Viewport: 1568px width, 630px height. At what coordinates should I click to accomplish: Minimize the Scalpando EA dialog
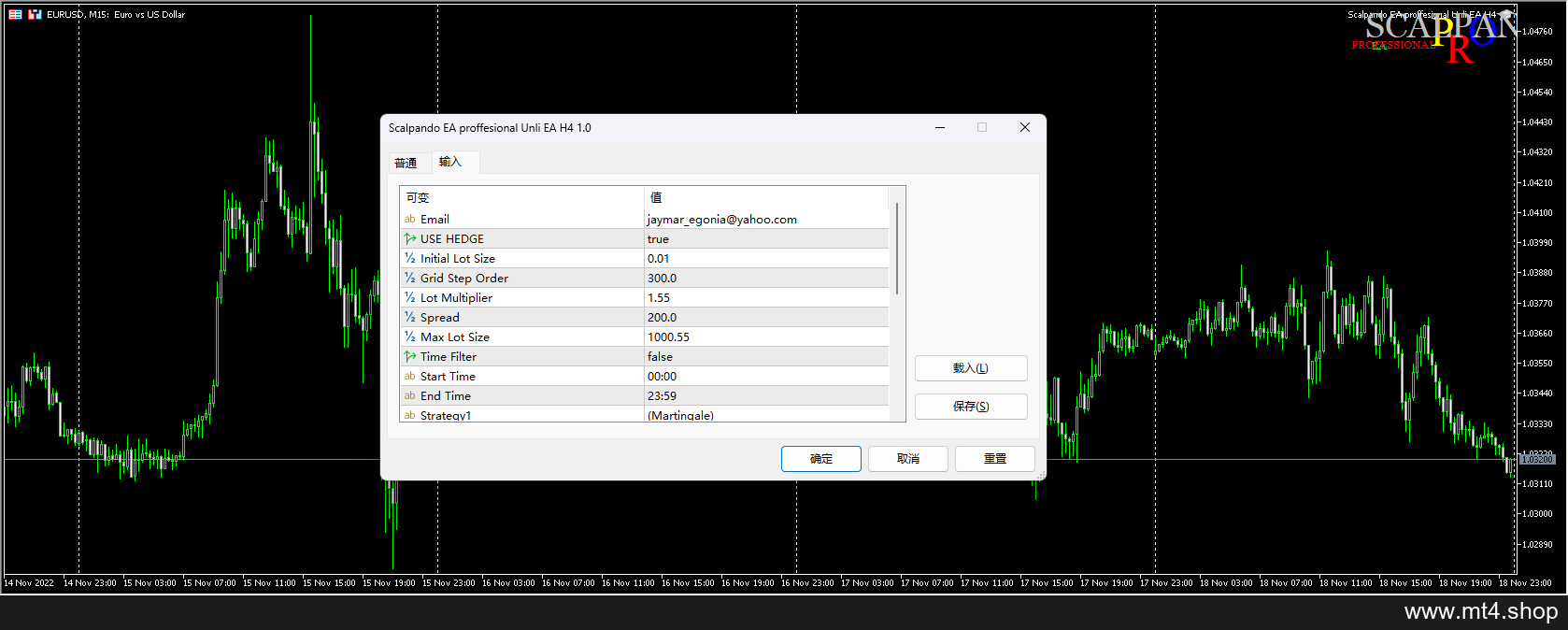pyautogui.click(x=940, y=128)
